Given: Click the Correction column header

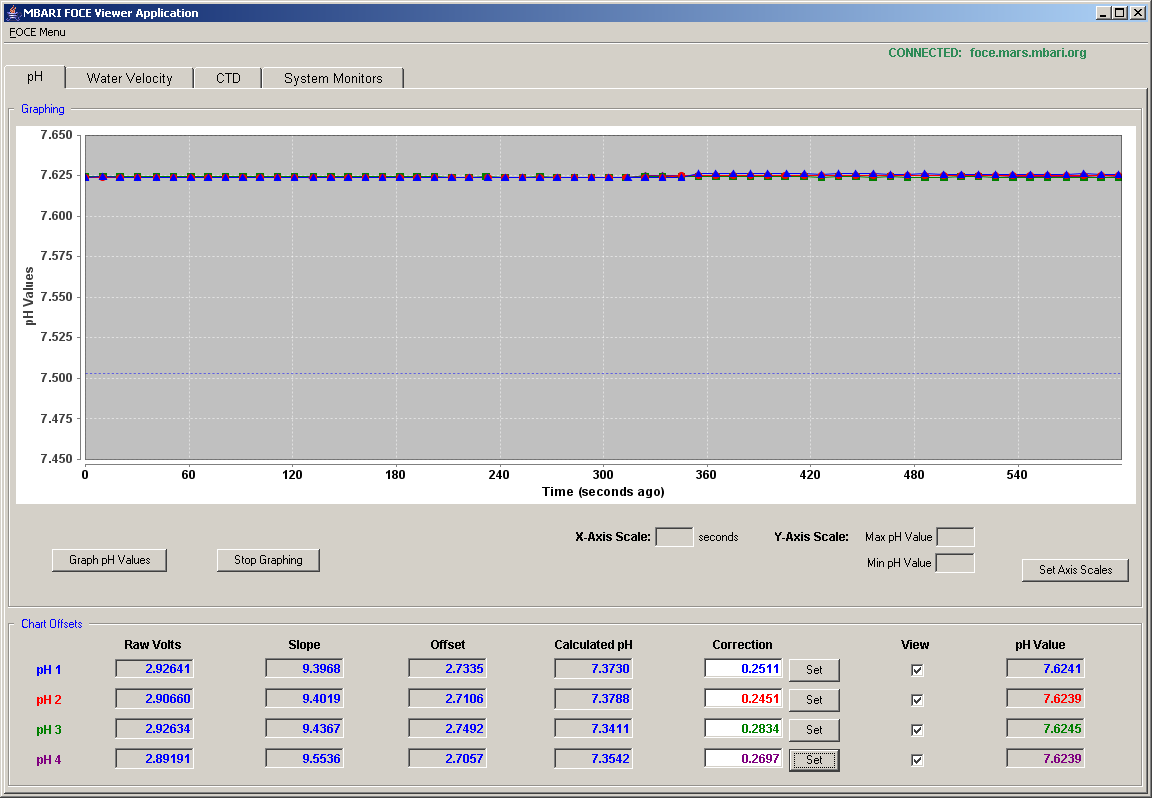Looking at the screenshot, I should pos(742,644).
